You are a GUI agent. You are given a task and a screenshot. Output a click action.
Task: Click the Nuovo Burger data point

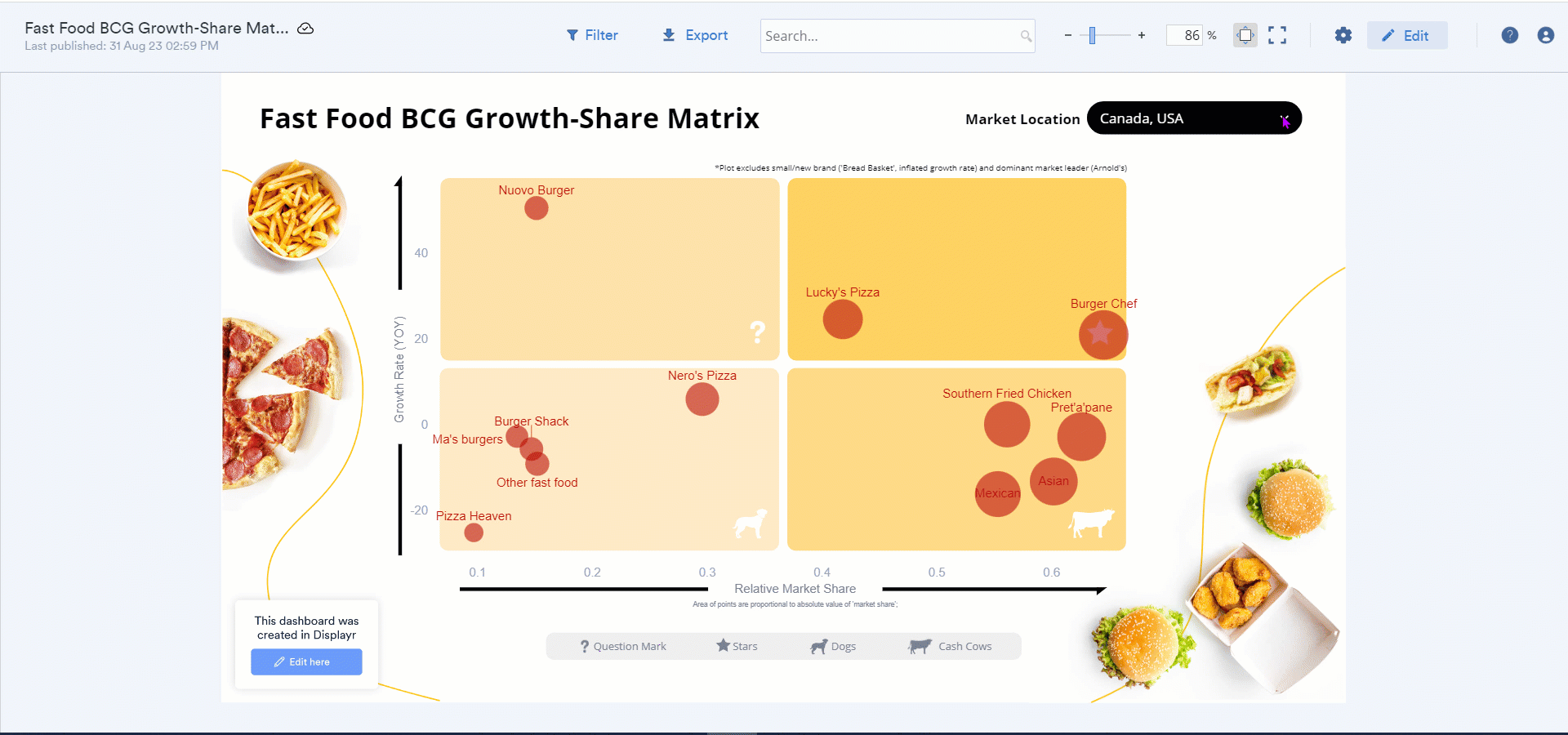(536, 208)
